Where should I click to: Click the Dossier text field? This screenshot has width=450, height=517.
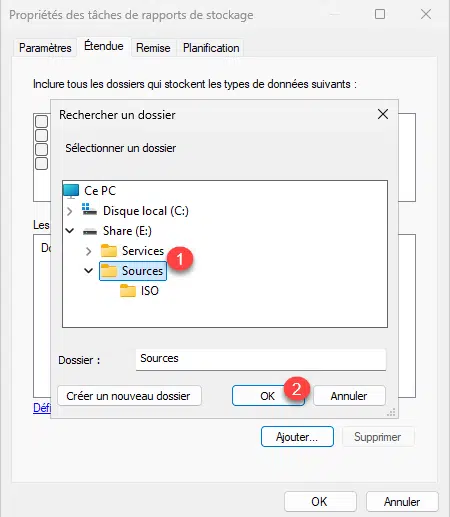(x=261, y=359)
